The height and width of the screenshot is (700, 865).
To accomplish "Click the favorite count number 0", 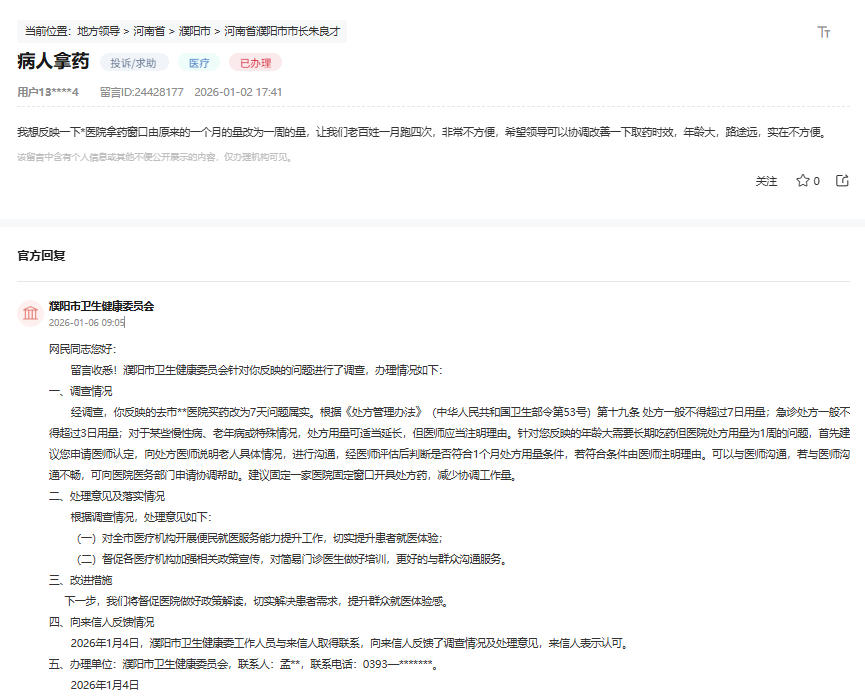I will point(816,181).
